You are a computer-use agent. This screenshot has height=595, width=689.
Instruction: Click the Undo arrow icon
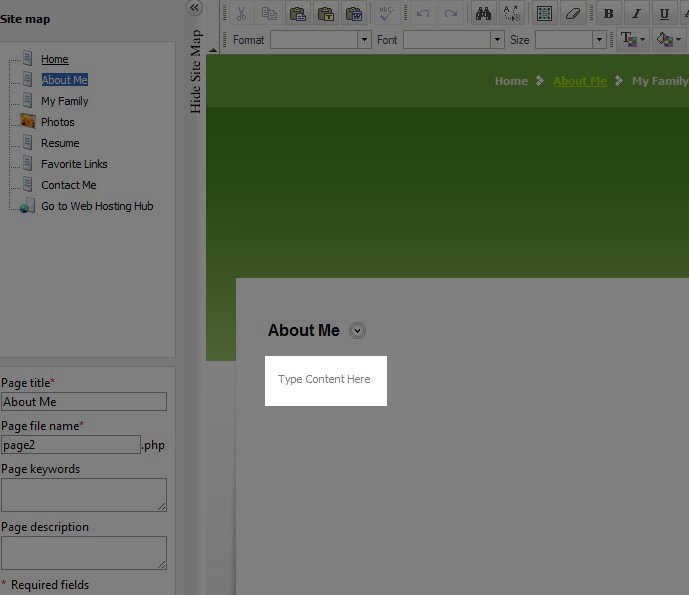[423, 14]
